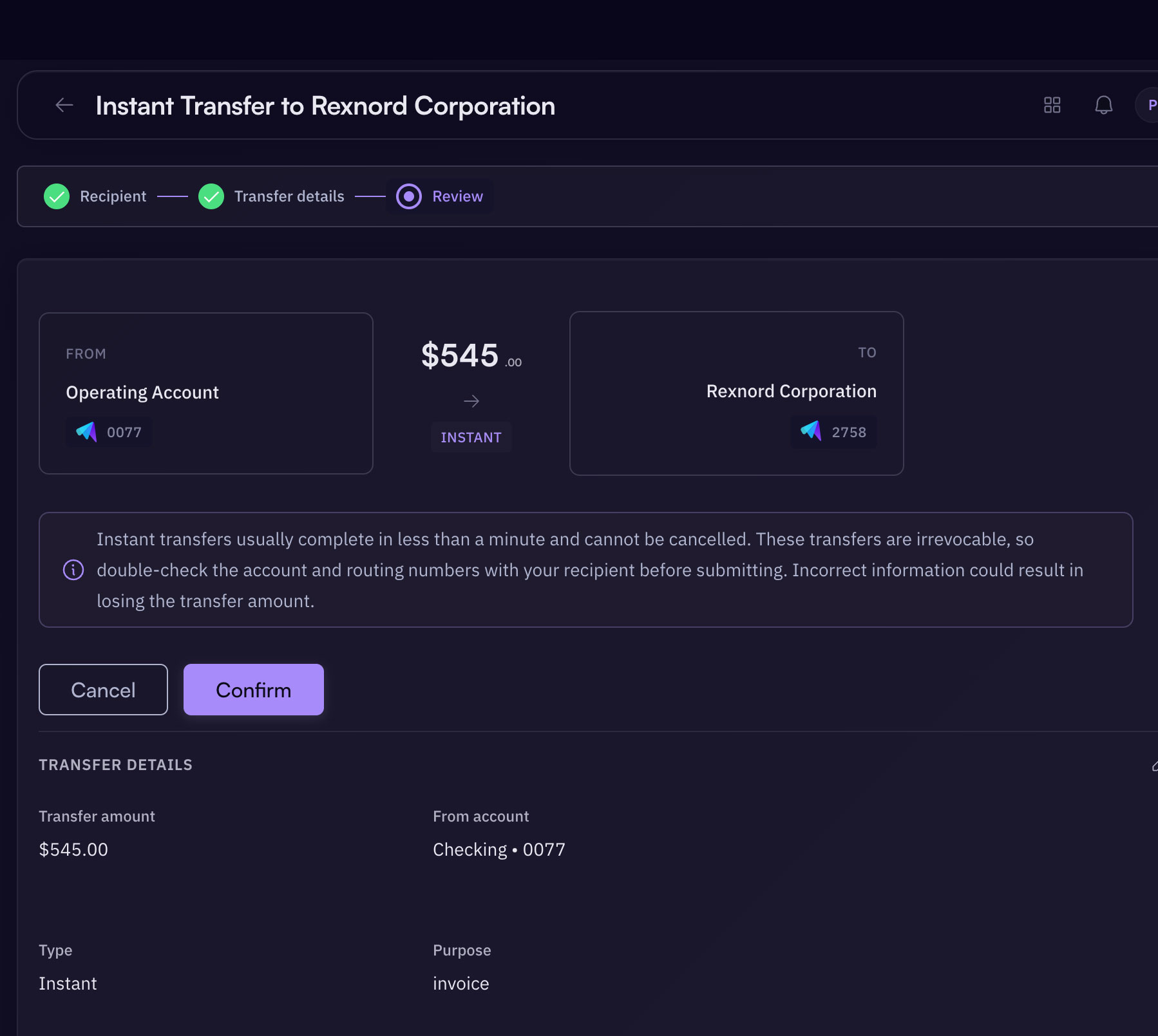
Task: Click the page title Instant Transfer to Rexnord Corporation
Action: click(x=325, y=106)
